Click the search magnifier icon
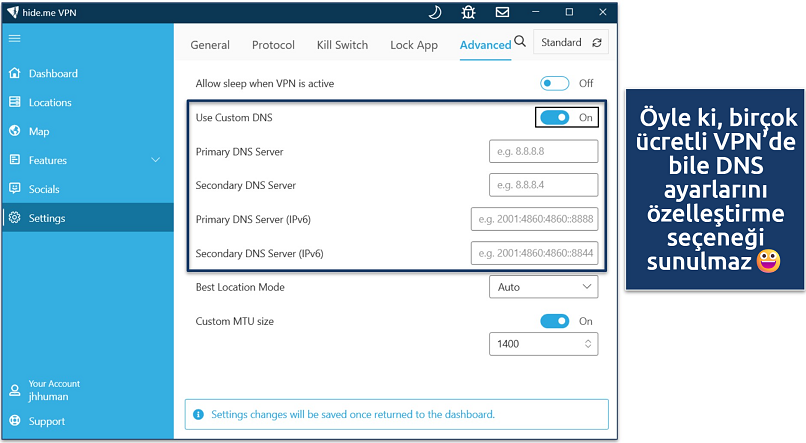Viewport: 806px width, 443px height. click(x=520, y=43)
